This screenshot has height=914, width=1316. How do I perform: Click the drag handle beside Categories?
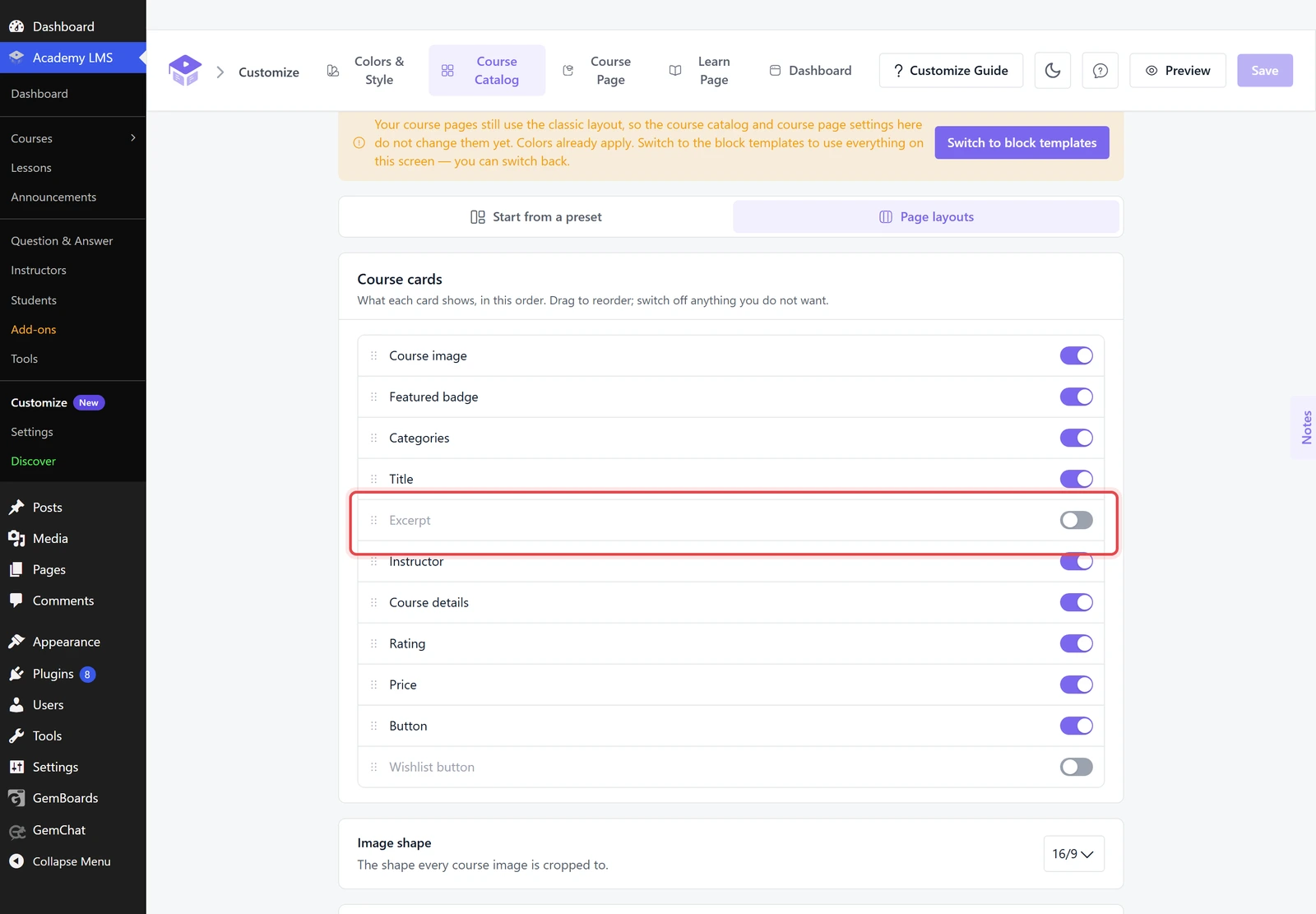(x=373, y=438)
